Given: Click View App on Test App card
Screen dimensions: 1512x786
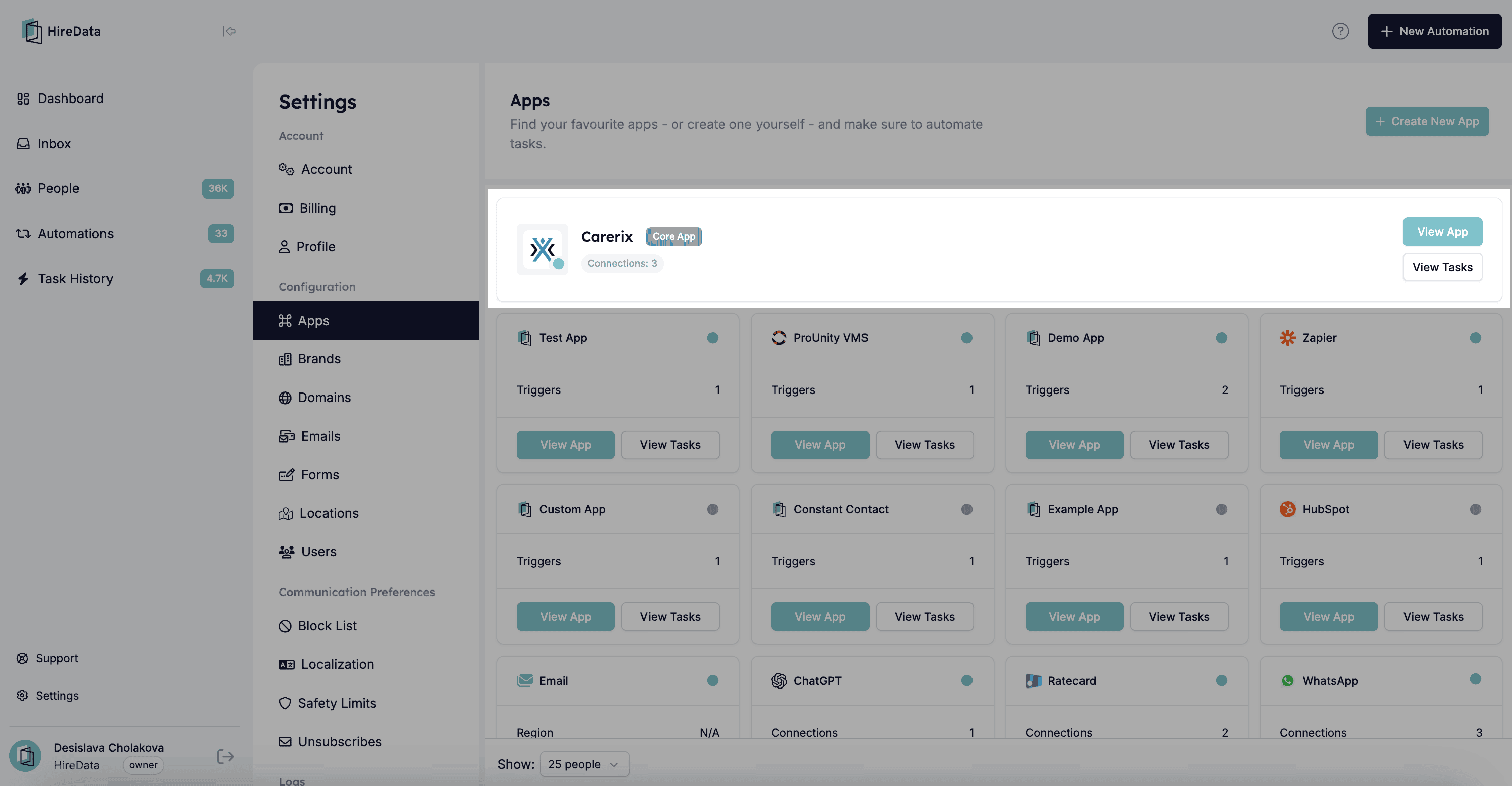Looking at the screenshot, I should point(565,445).
